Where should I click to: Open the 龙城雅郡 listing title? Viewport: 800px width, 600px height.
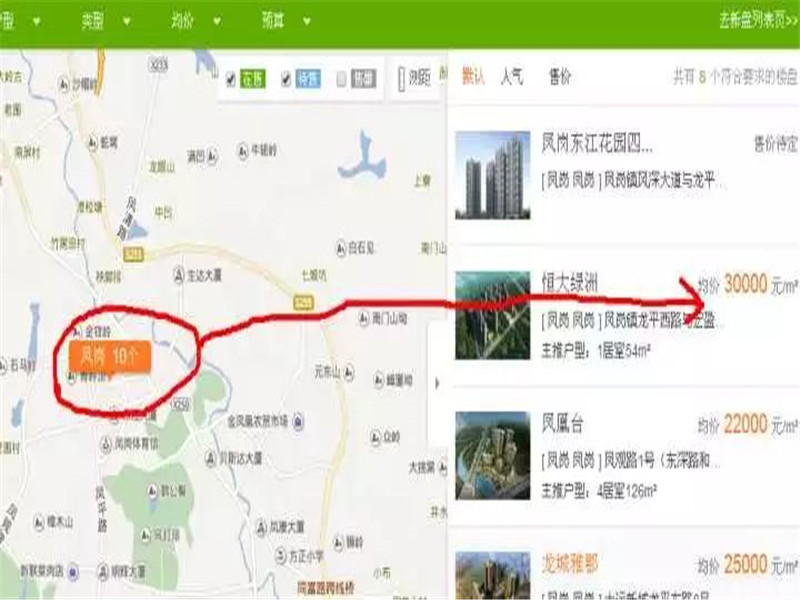(x=569, y=564)
